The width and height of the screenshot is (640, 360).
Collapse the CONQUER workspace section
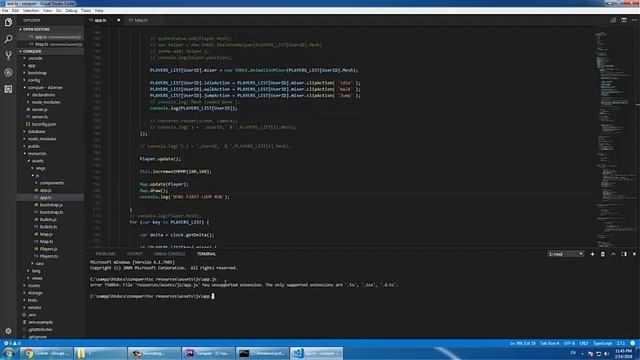click(32, 51)
